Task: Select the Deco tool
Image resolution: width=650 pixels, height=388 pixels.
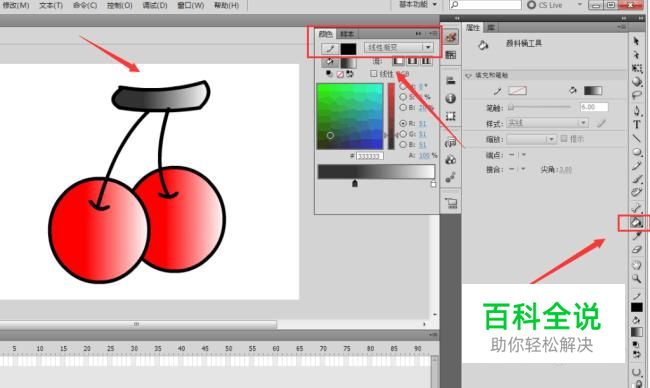Action: pyautogui.click(x=637, y=192)
